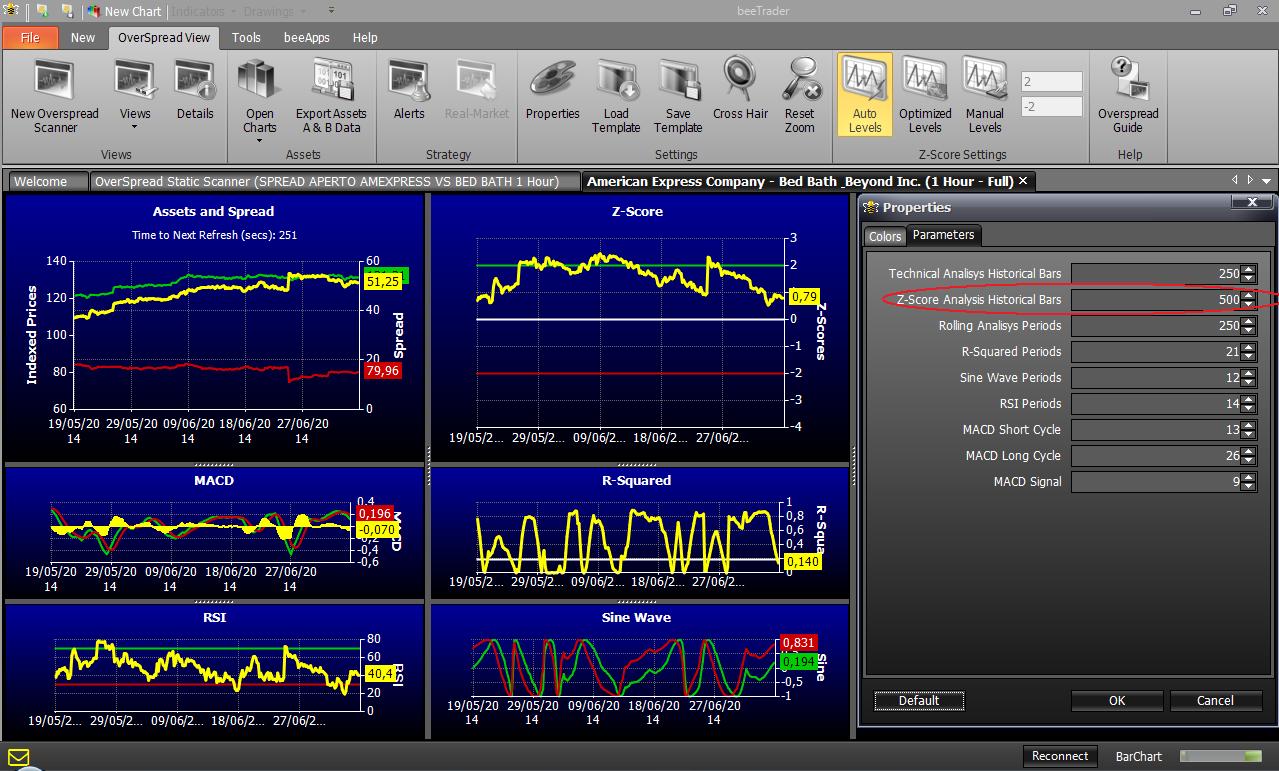Switch to the Colors tab in Properties
Viewport: 1279px width, 771px height.
click(x=885, y=236)
